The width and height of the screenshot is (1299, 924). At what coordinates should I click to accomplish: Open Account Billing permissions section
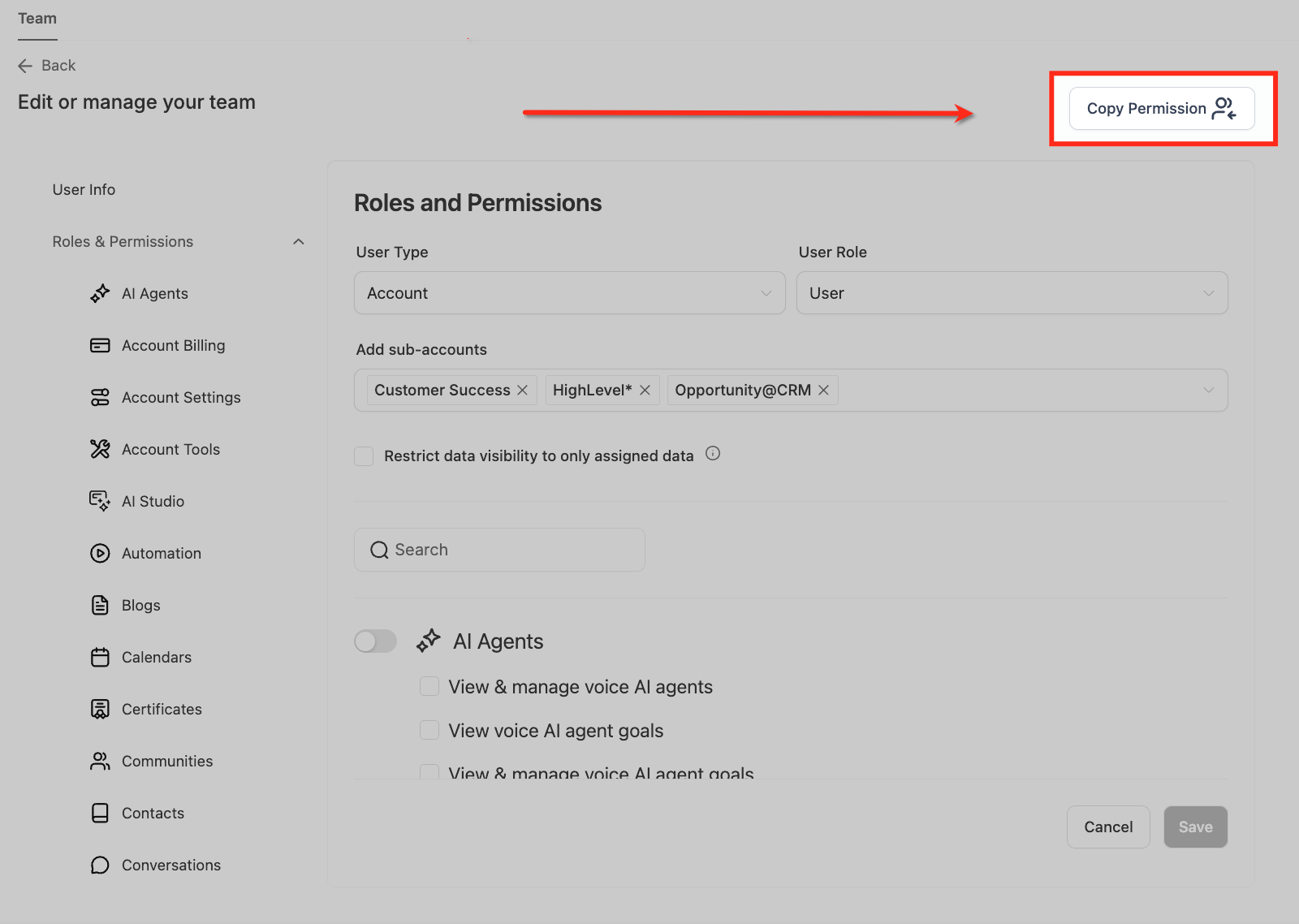point(174,345)
